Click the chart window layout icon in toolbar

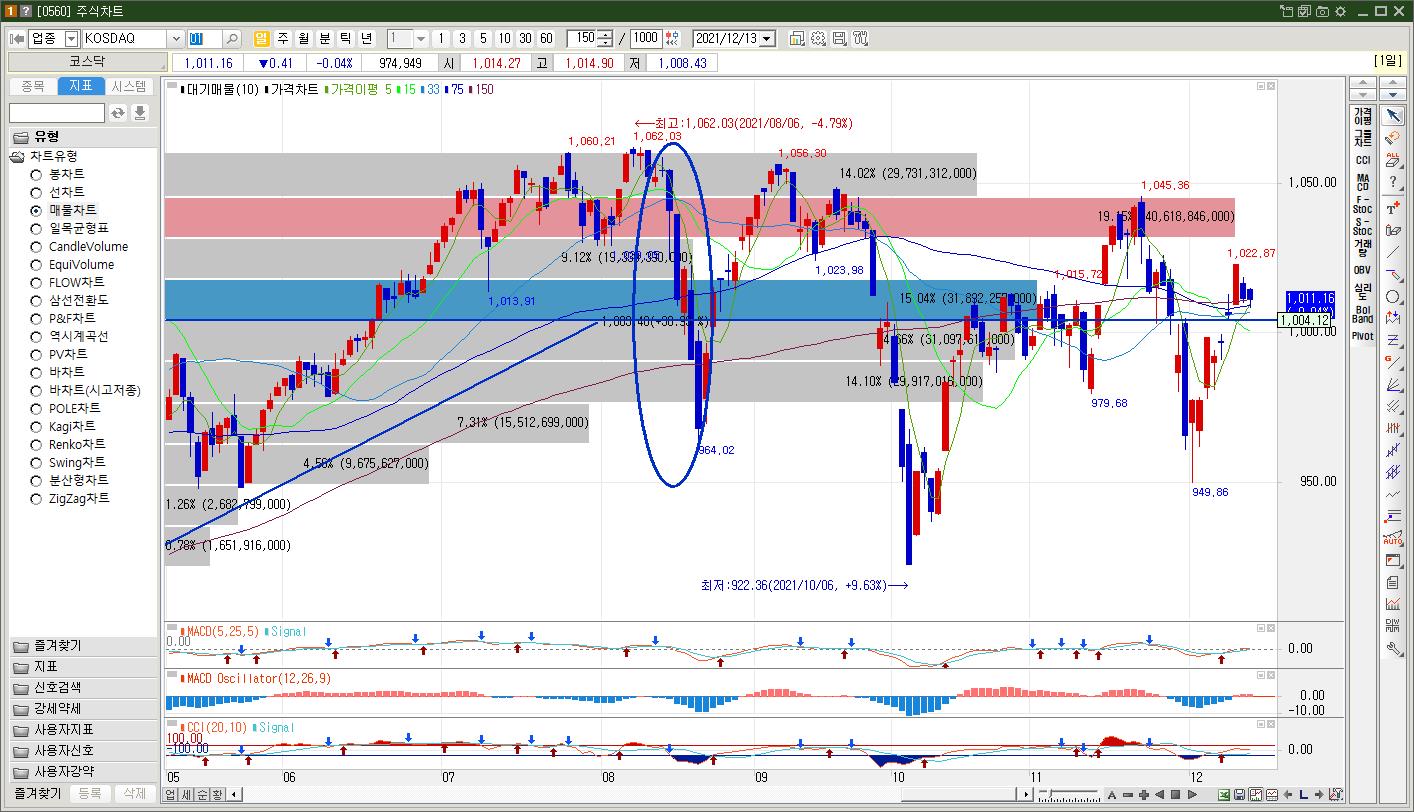point(797,39)
